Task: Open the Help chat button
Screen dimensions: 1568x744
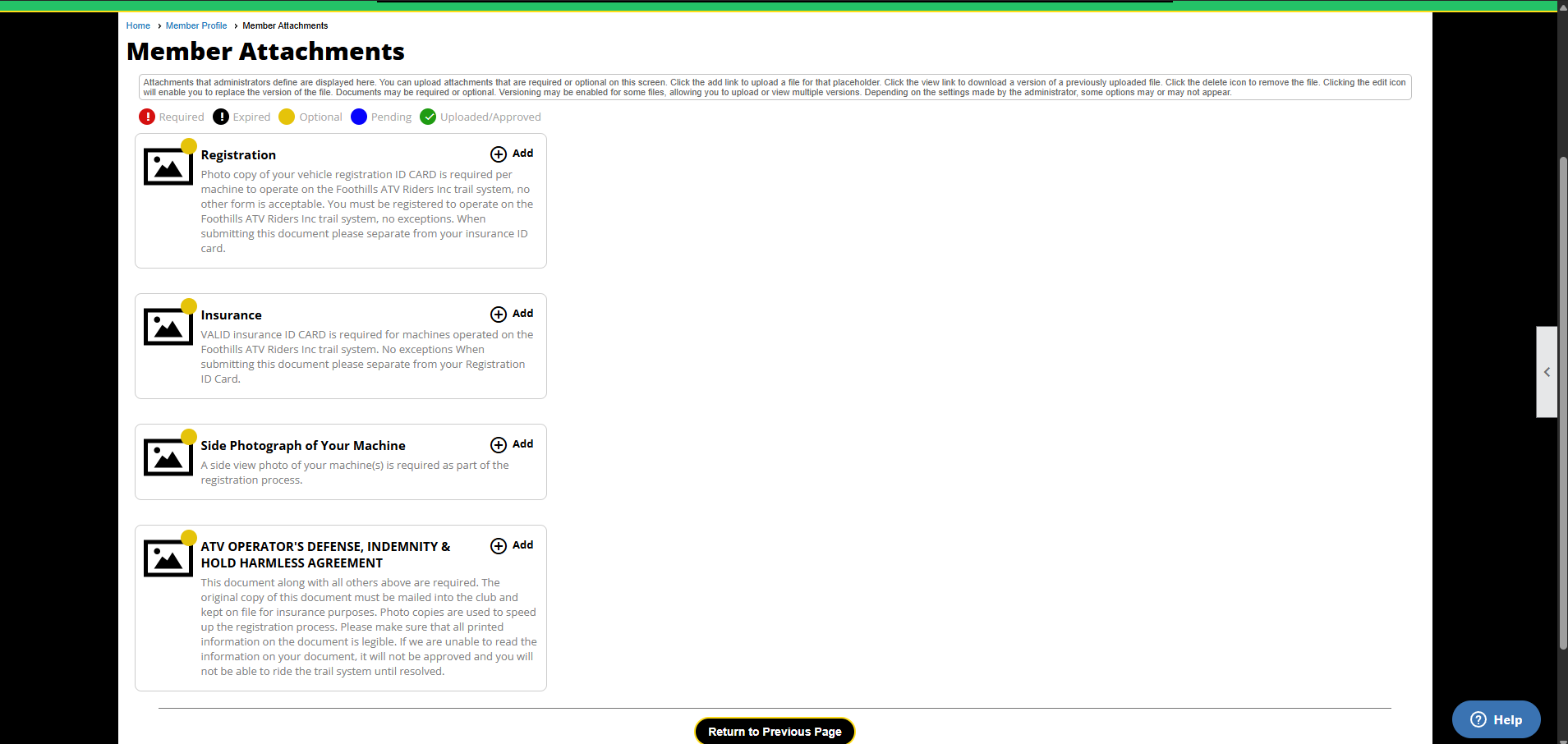Action: coord(1496,719)
